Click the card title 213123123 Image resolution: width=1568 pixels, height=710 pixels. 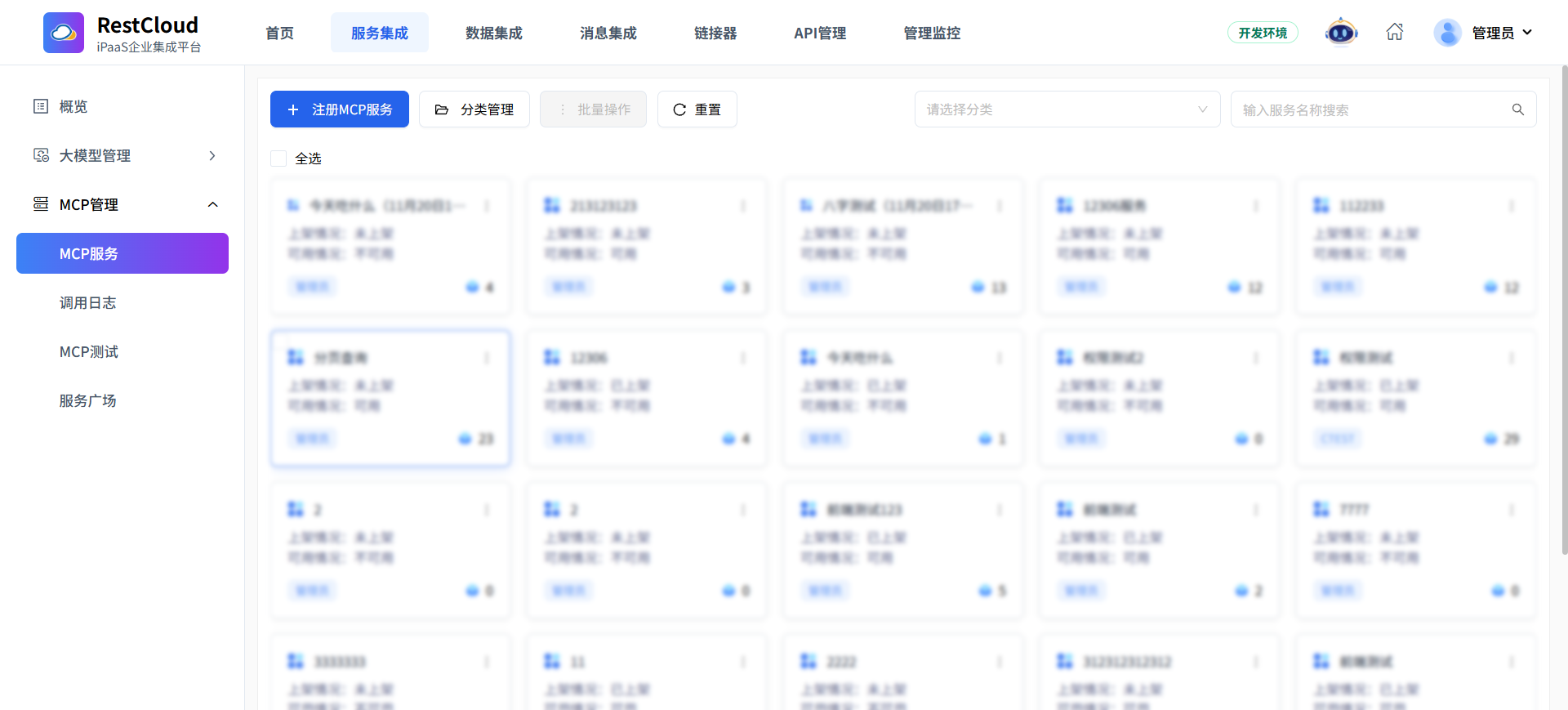tap(604, 206)
